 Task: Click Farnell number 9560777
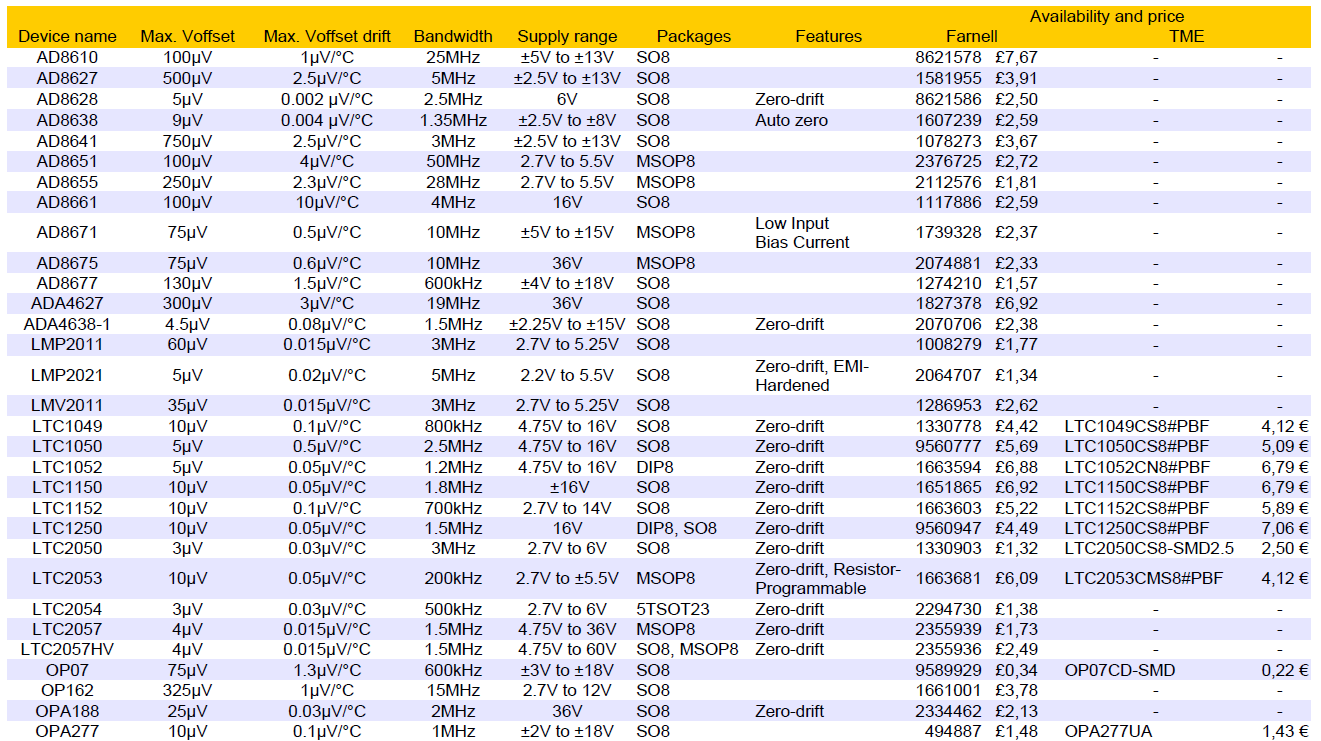[x=949, y=446]
